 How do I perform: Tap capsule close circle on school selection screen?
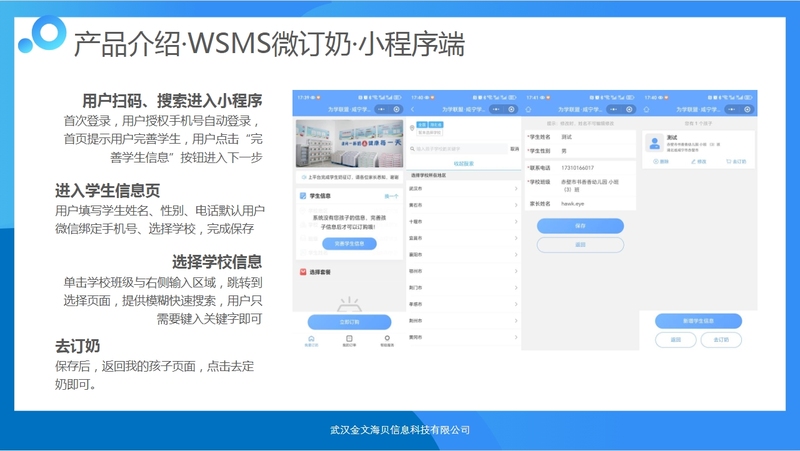tap(511, 109)
